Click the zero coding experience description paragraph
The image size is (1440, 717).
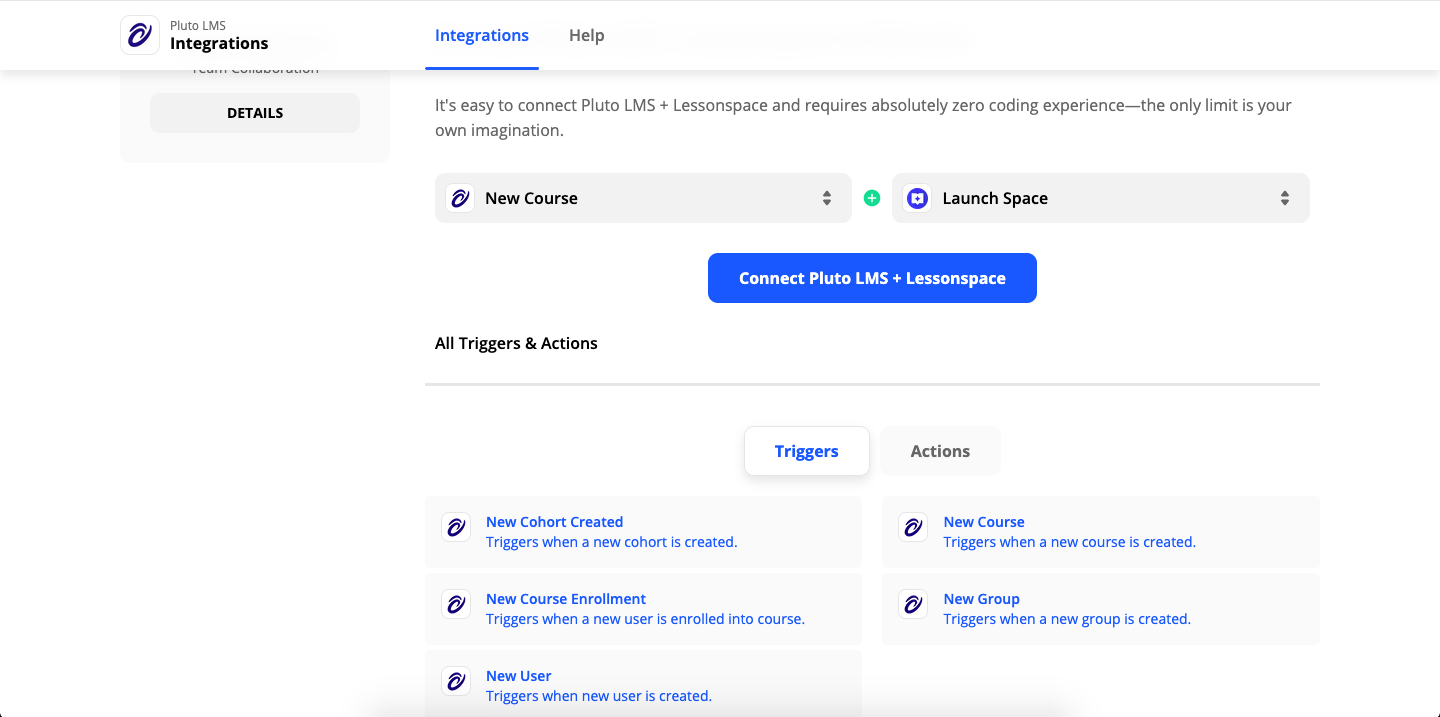click(863, 118)
